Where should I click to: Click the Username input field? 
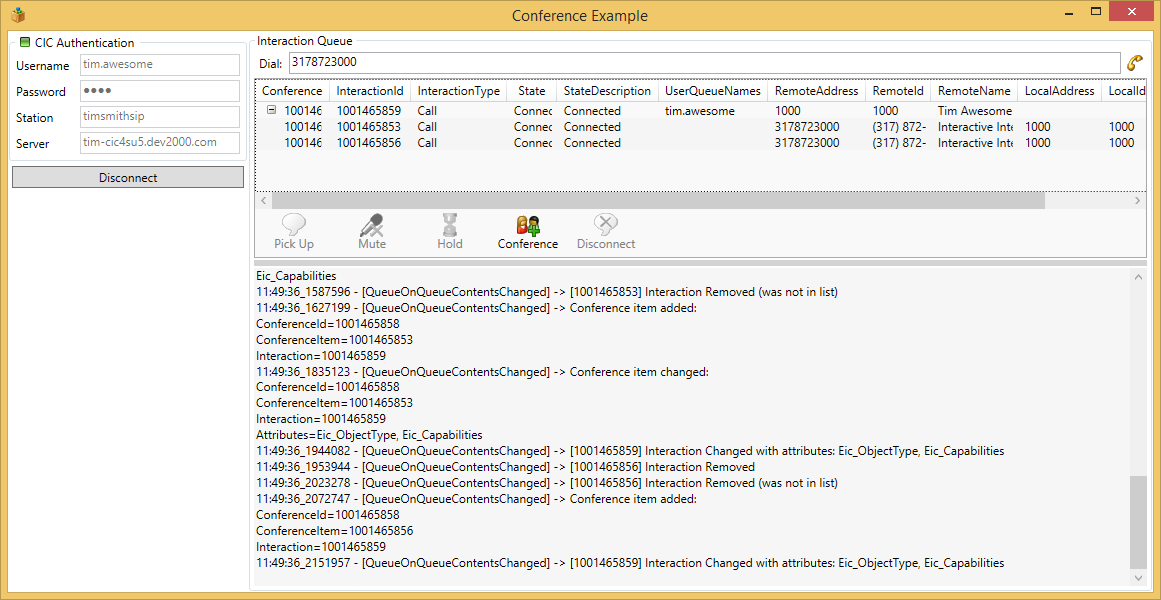coord(158,64)
